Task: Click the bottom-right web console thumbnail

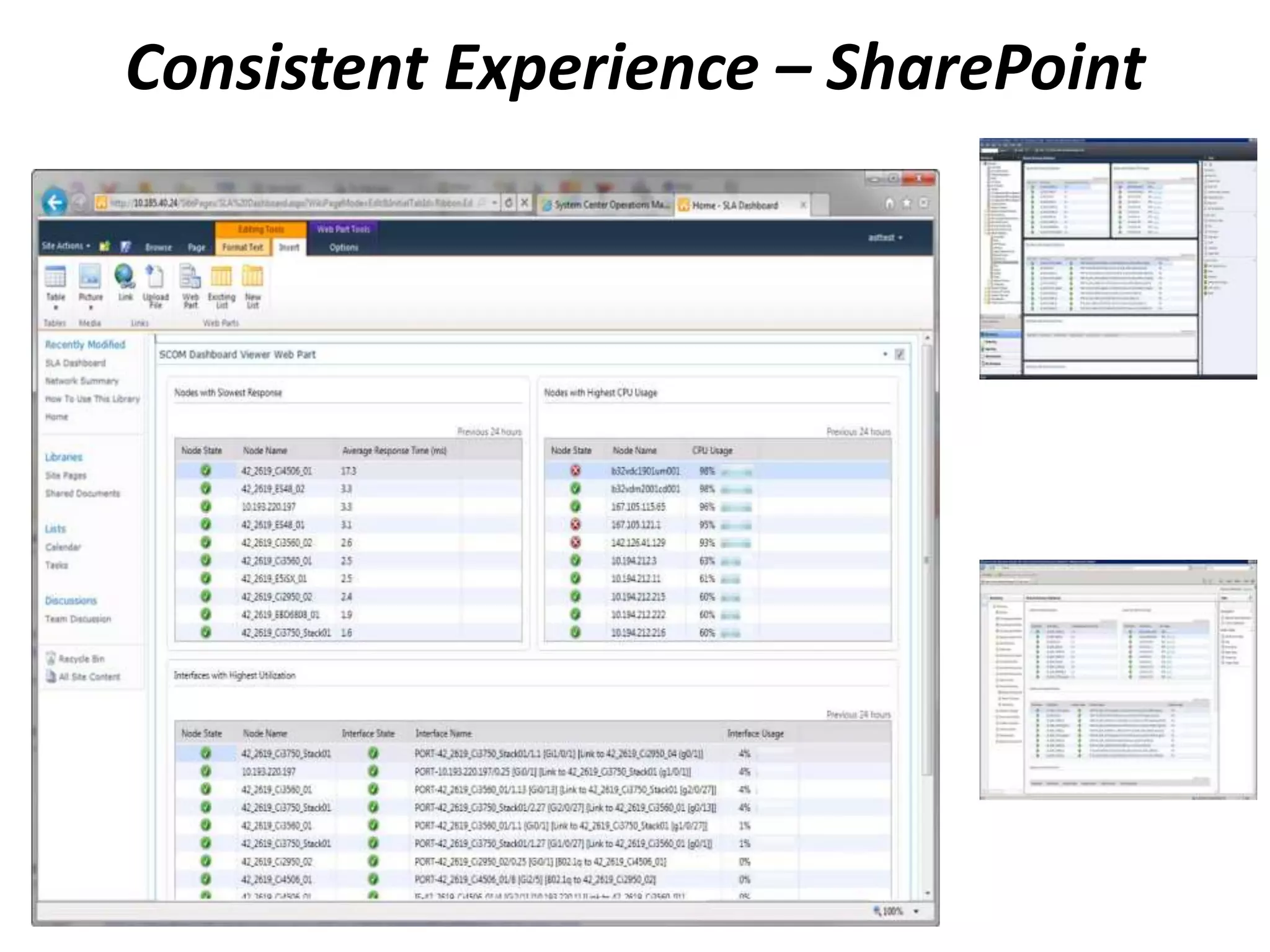Action: (1118, 679)
